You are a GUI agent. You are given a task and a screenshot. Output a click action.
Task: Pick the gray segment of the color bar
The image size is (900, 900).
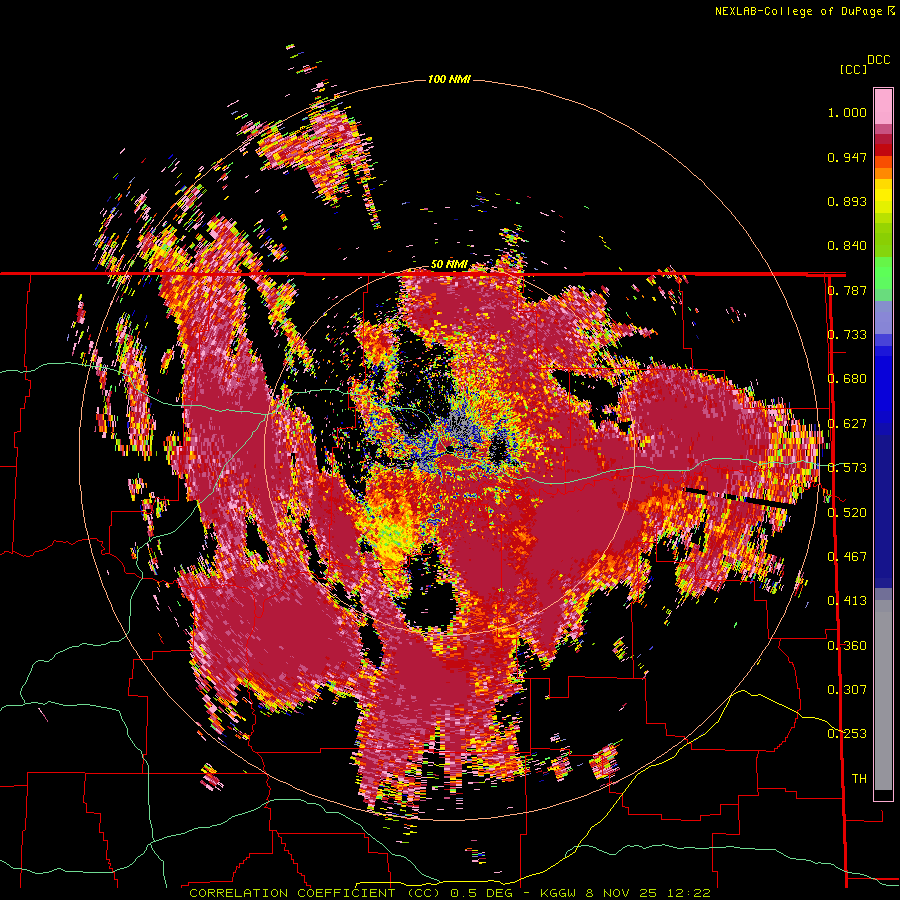coord(883,695)
